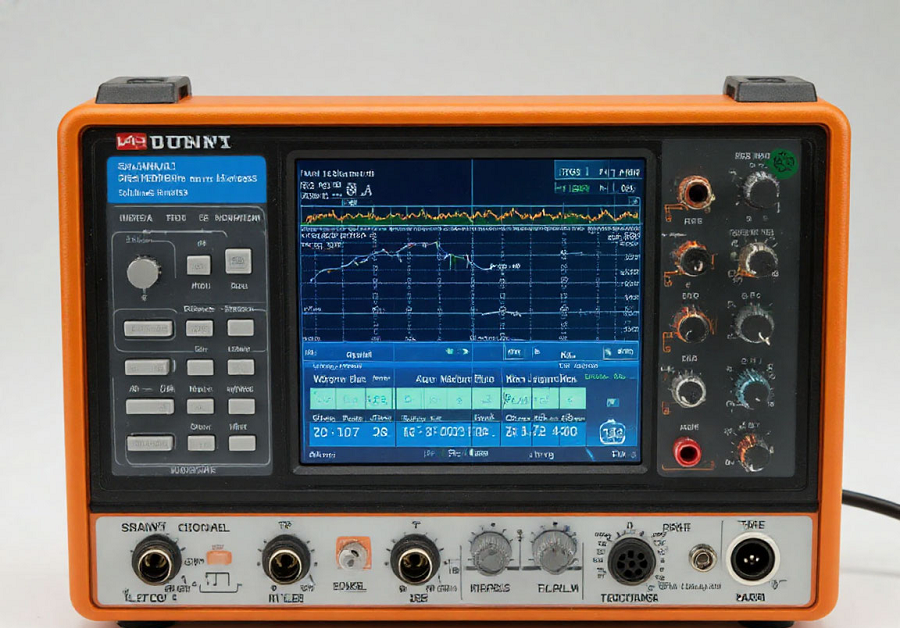The height and width of the screenshot is (628, 900).
Task: Click the red brand logo beside DUNNI
Action: point(132,142)
